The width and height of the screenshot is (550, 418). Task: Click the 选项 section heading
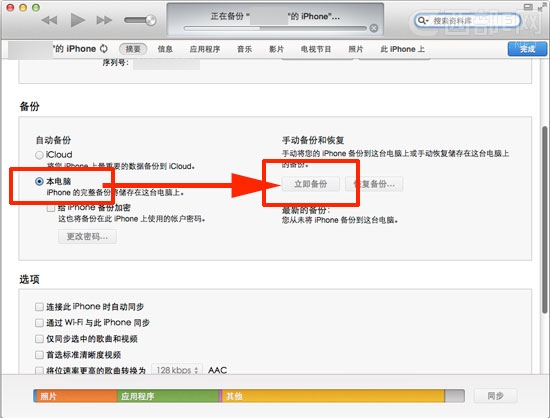[x=29, y=279]
